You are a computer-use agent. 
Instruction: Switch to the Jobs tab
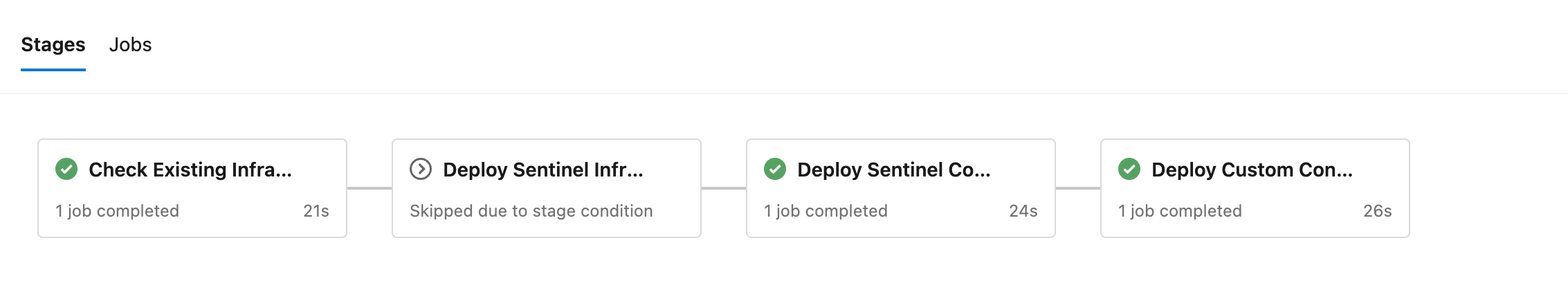130,45
